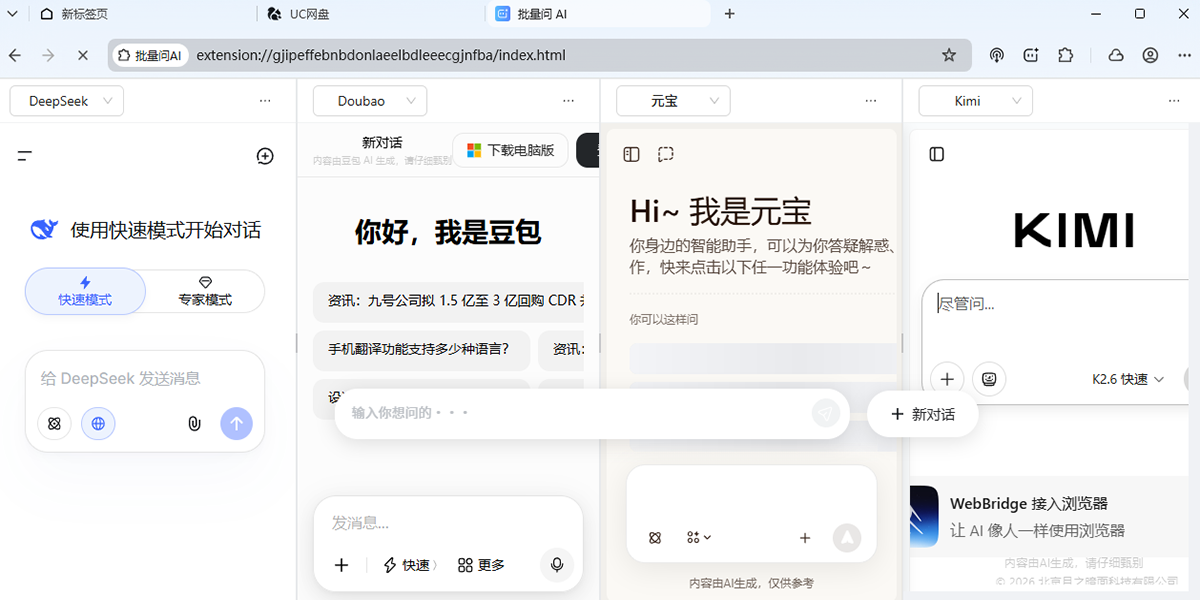Select suggestion about 九号公司 CDR 回购
The height and width of the screenshot is (600, 1200).
tap(449, 300)
